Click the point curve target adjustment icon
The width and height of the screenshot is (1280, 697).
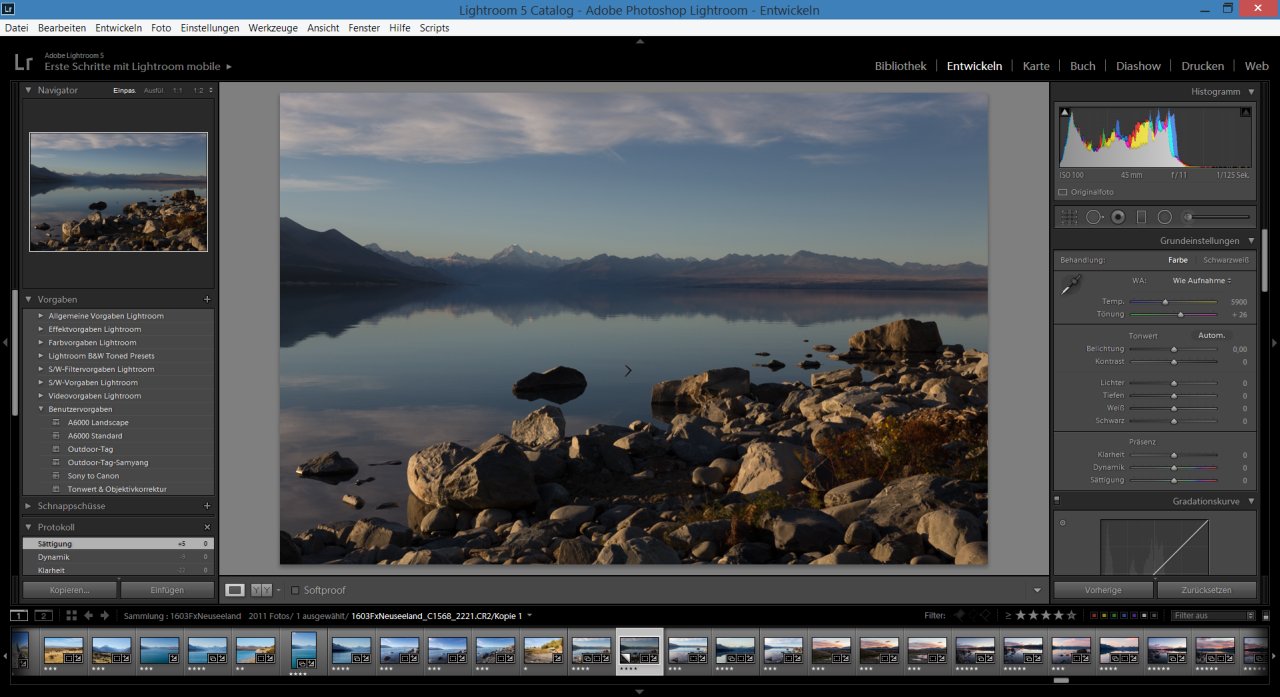(x=1062, y=522)
